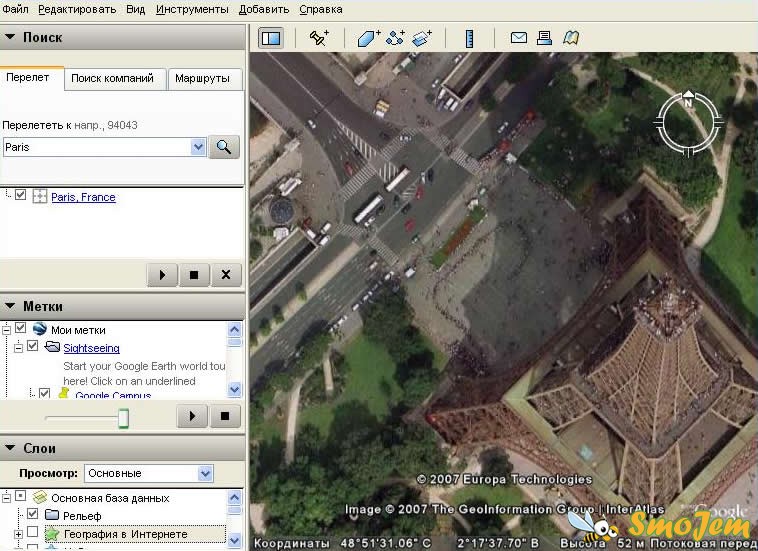758x551 pixels.
Task: Open the search history dropdown arrow
Action: tap(198, 147)
